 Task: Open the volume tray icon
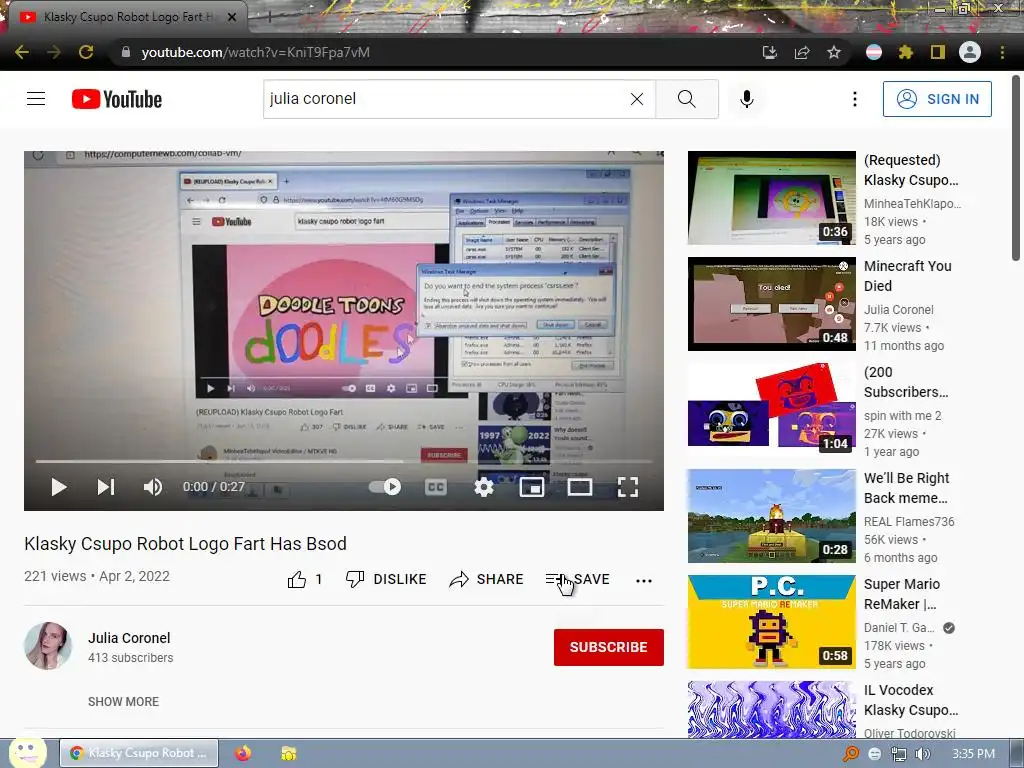pos(923,754)
